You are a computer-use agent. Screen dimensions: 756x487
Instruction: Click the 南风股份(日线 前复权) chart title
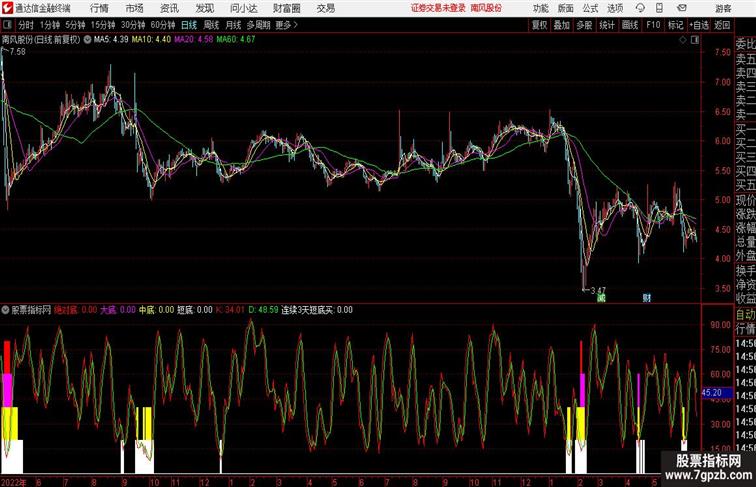coord(40,40)
